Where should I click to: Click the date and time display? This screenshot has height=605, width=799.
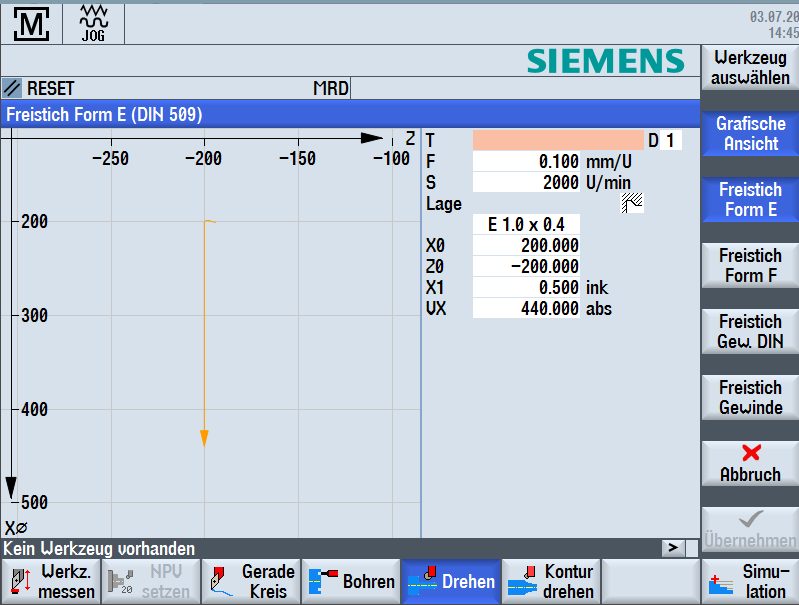pyautogui.click(x=774, y=24)
